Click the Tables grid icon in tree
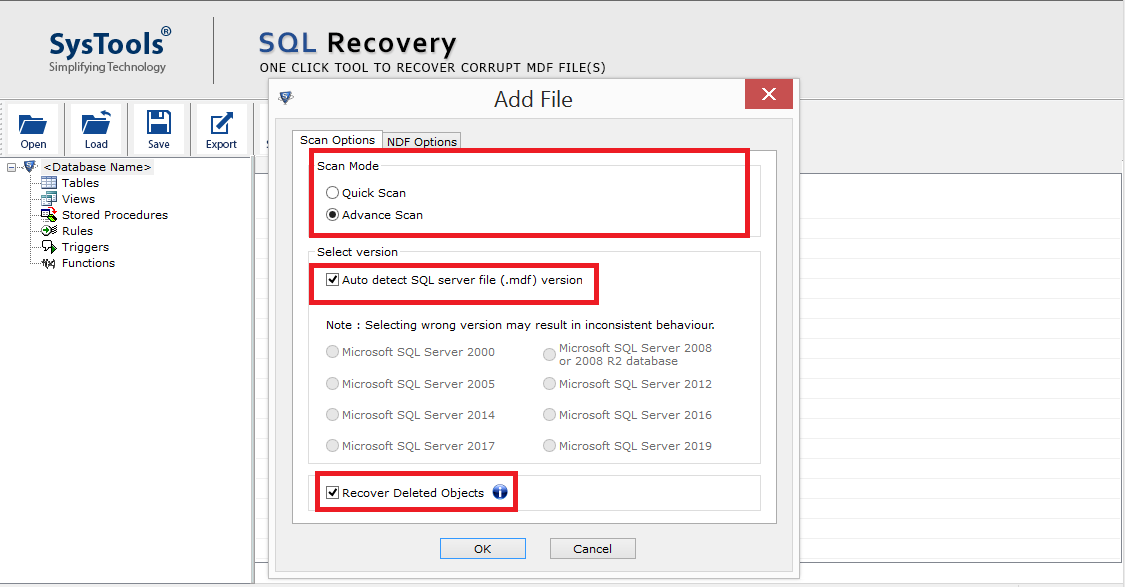 tap(49, 183)
